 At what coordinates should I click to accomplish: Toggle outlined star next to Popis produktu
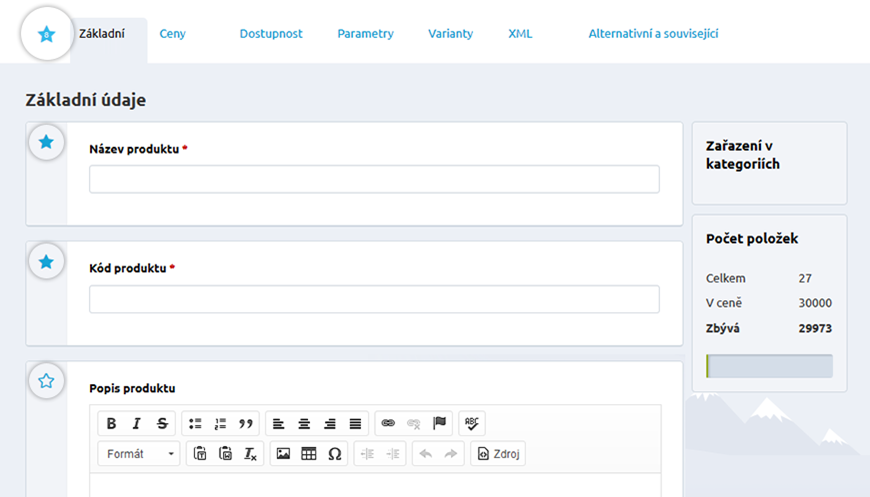[46, 381]
